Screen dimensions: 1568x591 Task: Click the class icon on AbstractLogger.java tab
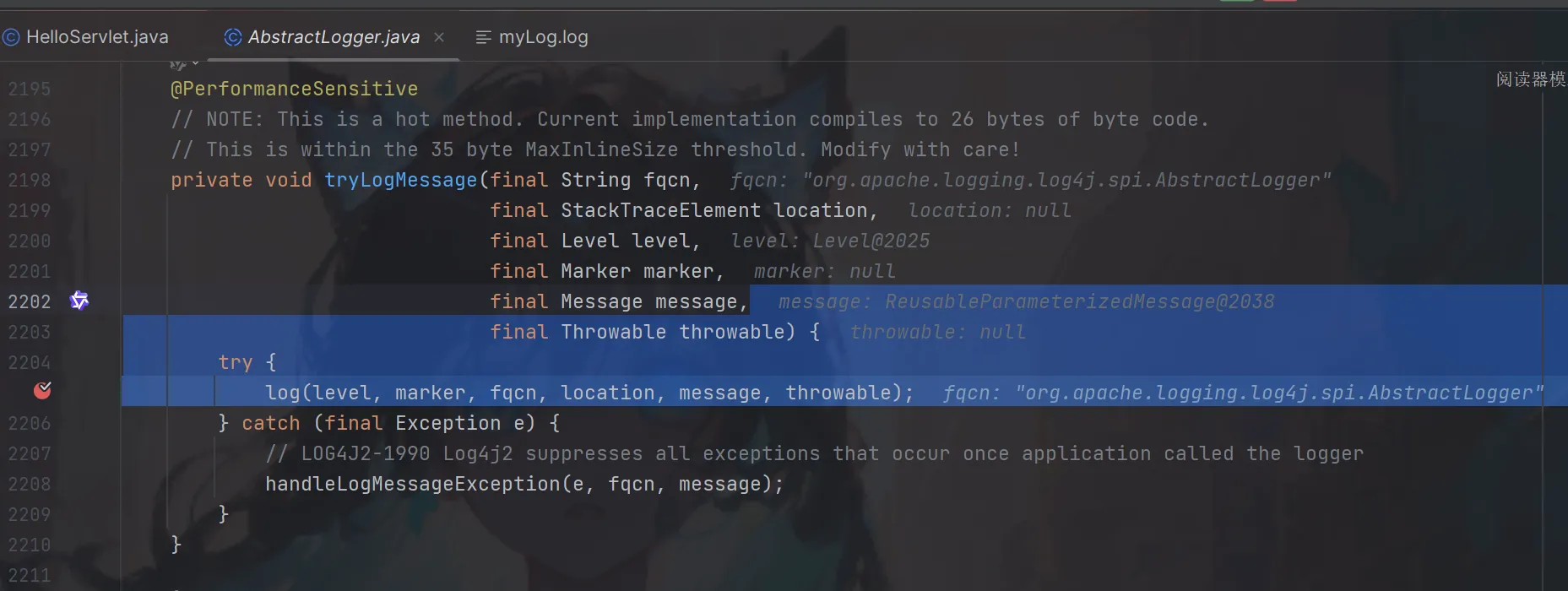[x=233, y=37]
